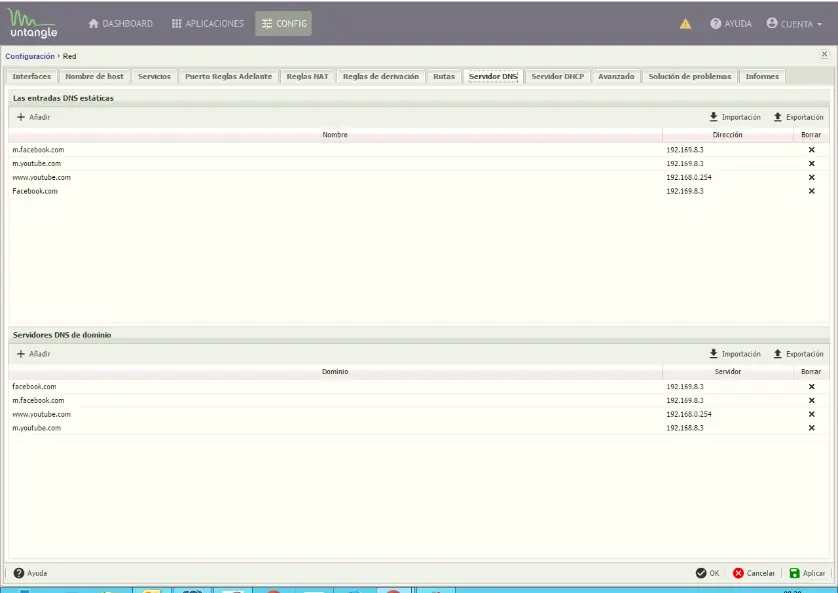Image resolution: width=838 pixels, height=593 pixels.
Task: Switch to the Servicios tab
Action: tap(154, 76)
